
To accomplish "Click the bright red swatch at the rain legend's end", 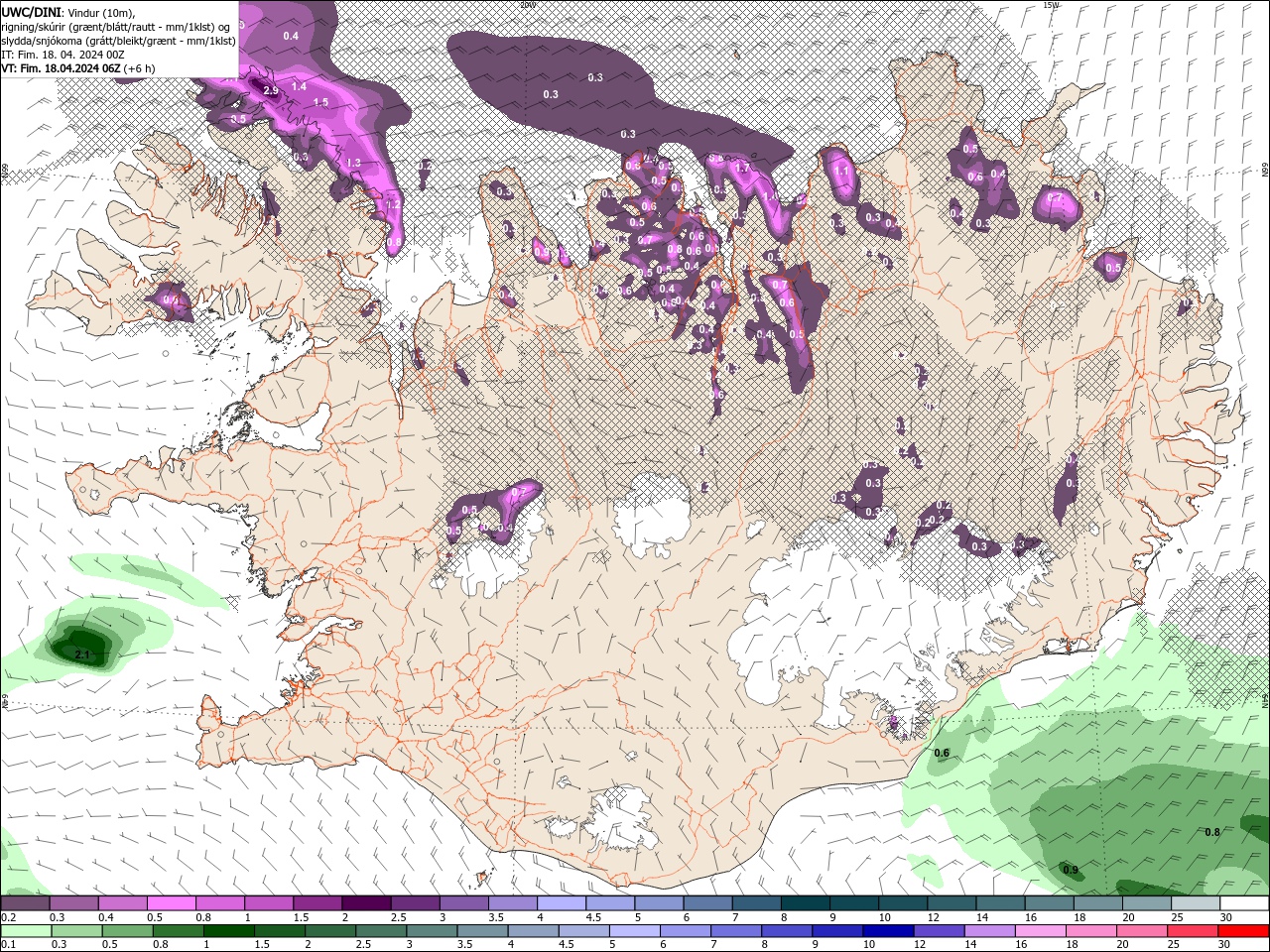I will 1243,931.
